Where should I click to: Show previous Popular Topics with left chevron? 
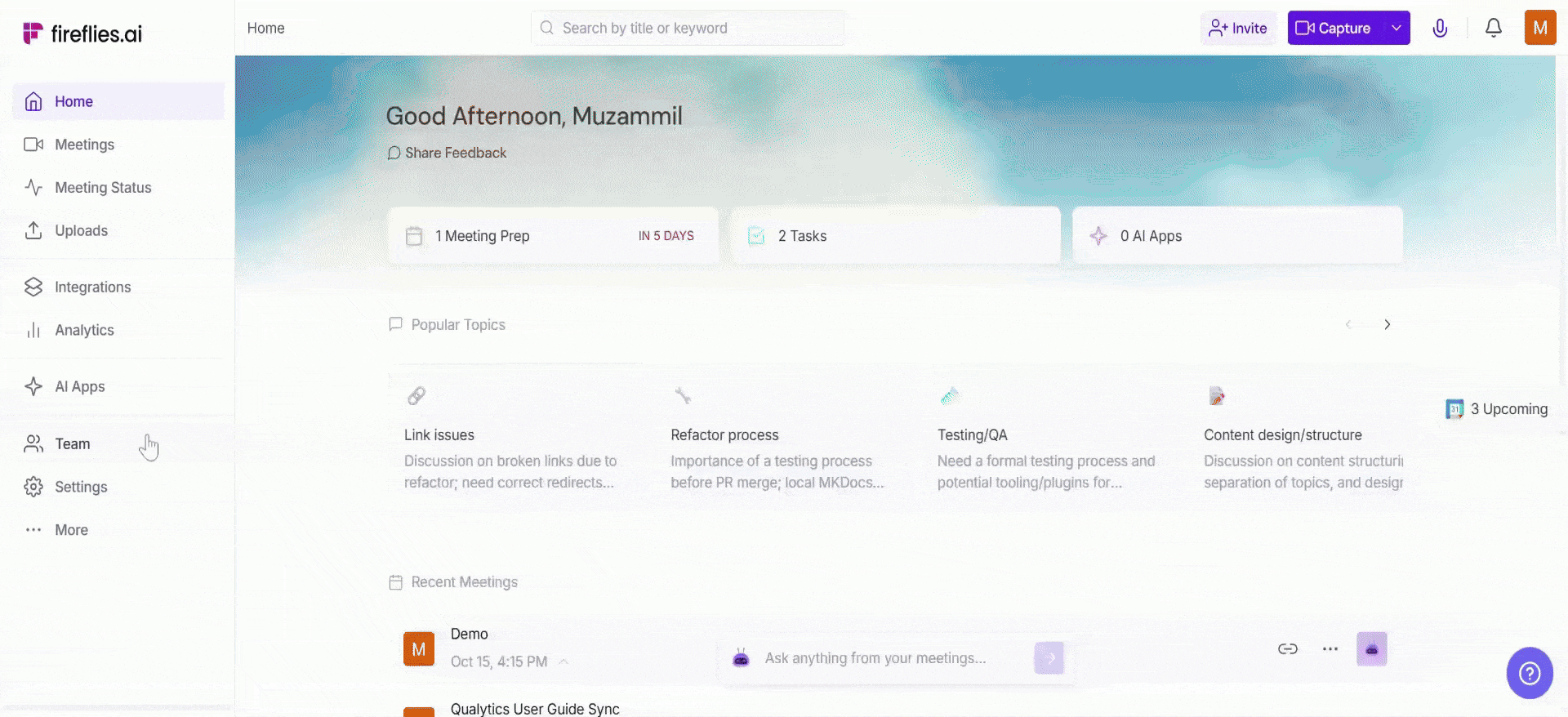click(x=1348, y=324)
